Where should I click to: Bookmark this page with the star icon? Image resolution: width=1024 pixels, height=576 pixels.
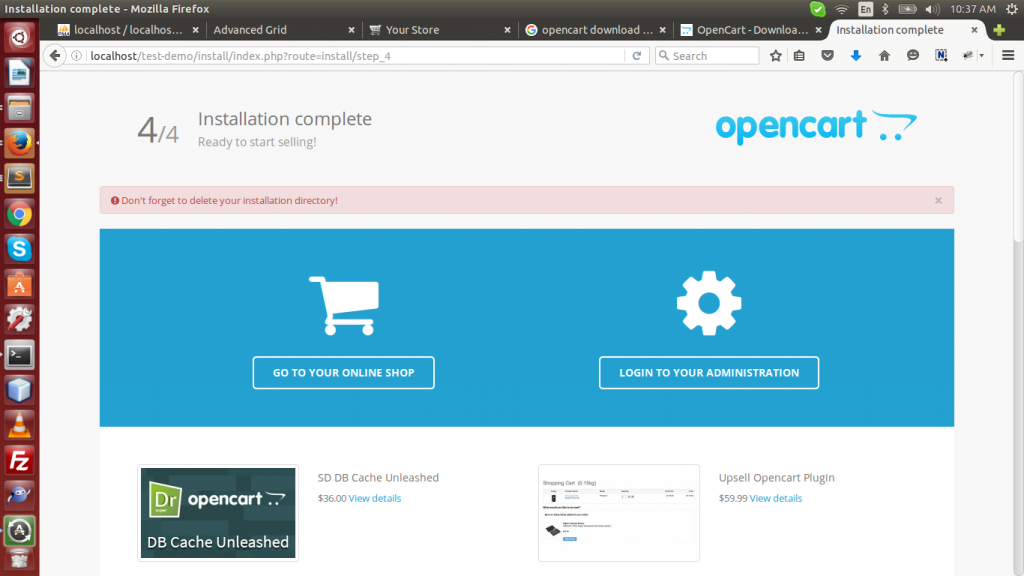click(775, 56)
